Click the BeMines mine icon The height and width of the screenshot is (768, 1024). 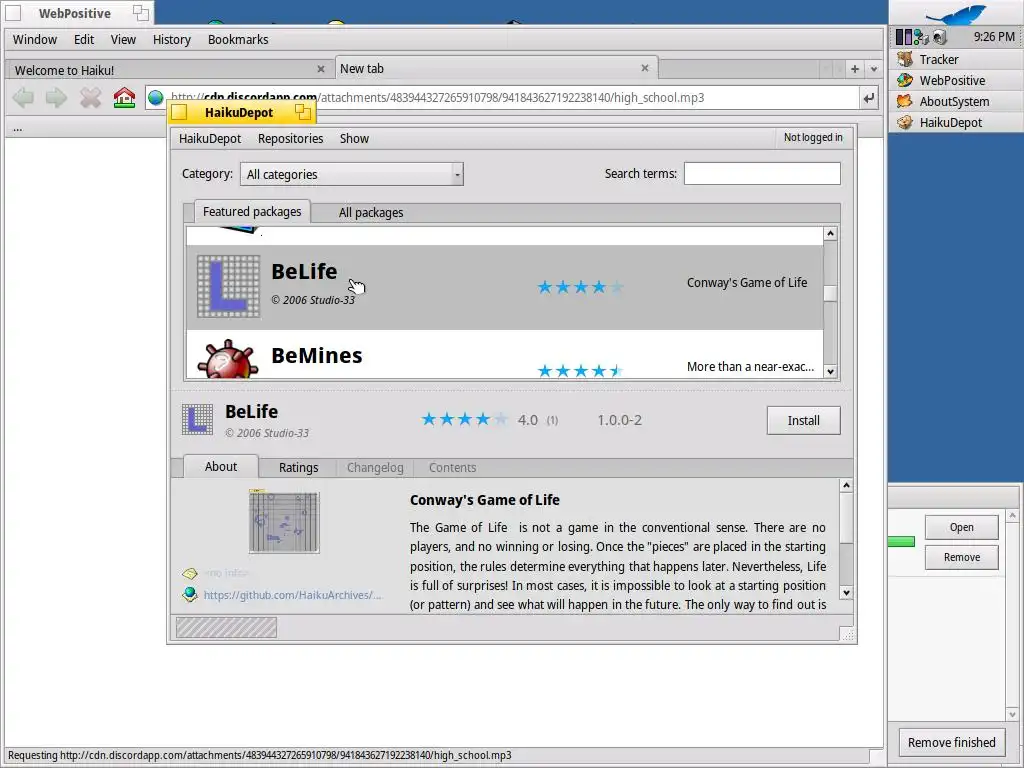click(228, 359)
